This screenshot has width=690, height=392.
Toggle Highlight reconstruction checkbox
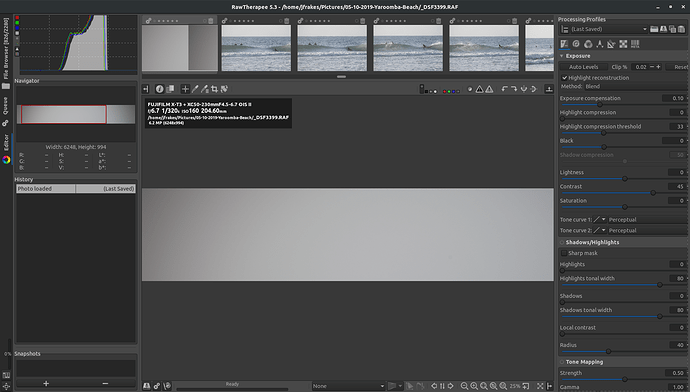(565, 78)
